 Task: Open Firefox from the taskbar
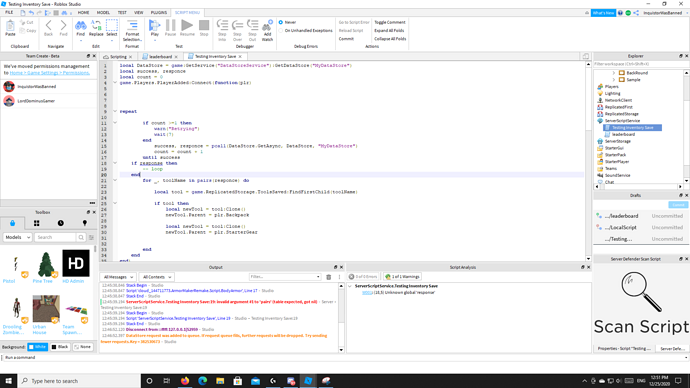[185, 381]
